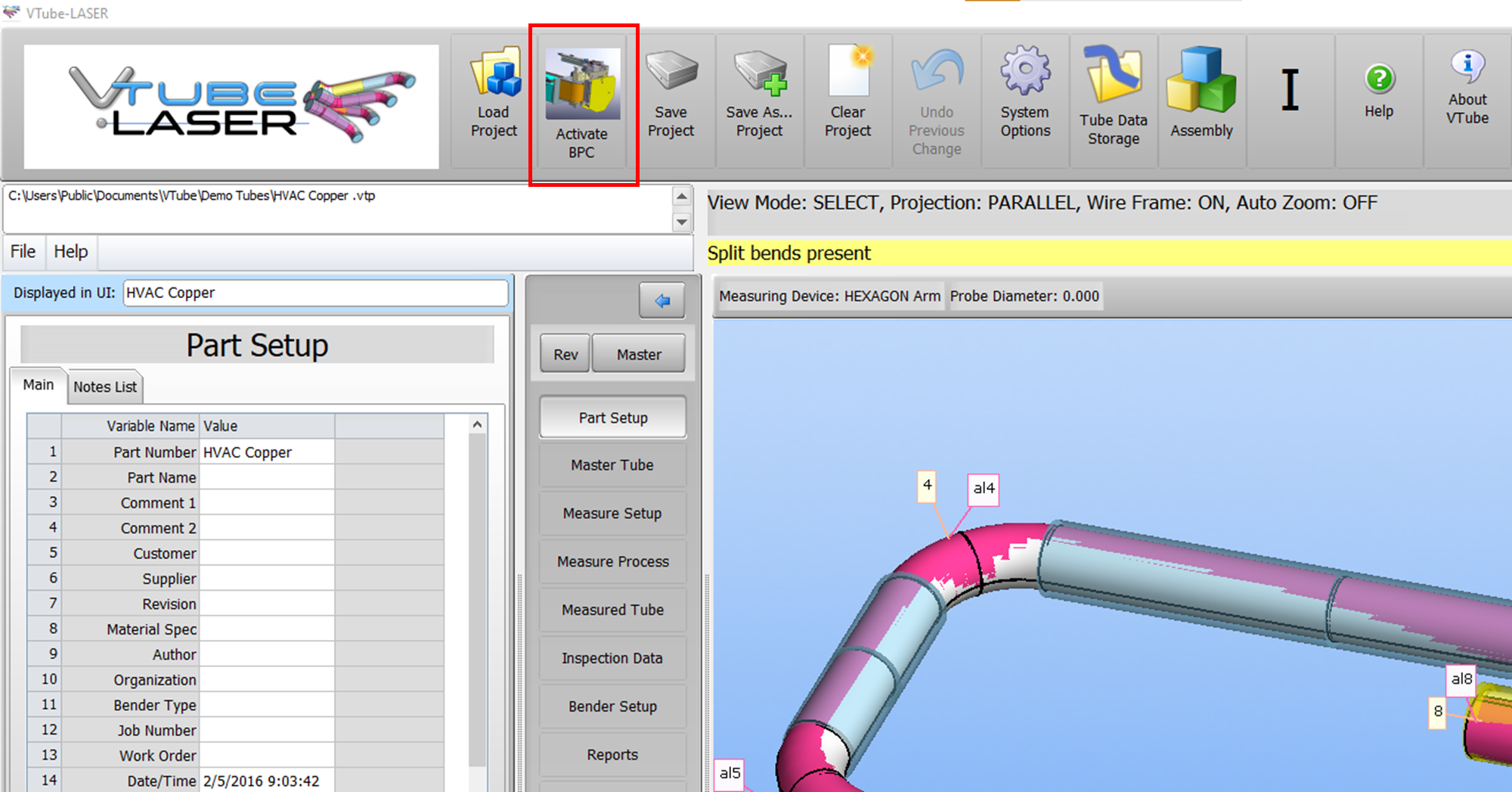Viewport: 1512px width, 792px height.
Task: Open the Measured Tube menu
Action: (x=613, y=610)
